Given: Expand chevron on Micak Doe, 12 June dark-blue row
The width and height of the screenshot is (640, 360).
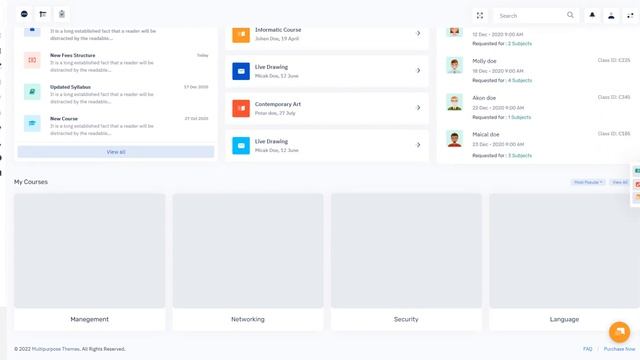Looking at the screenshot, I should tap(418, 71).
